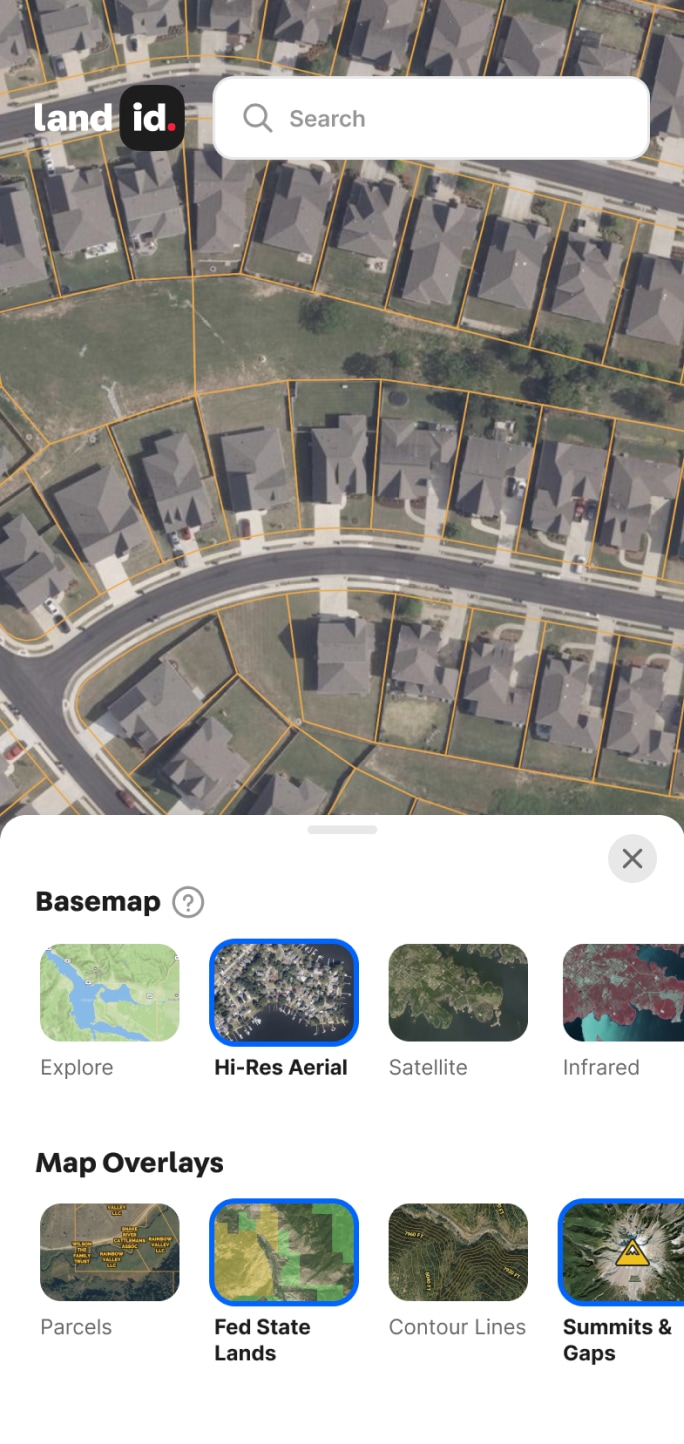This screenshot has width=684, height=1444.
Task: Click the Explore label text
Action: click(x=77, y=1067)
